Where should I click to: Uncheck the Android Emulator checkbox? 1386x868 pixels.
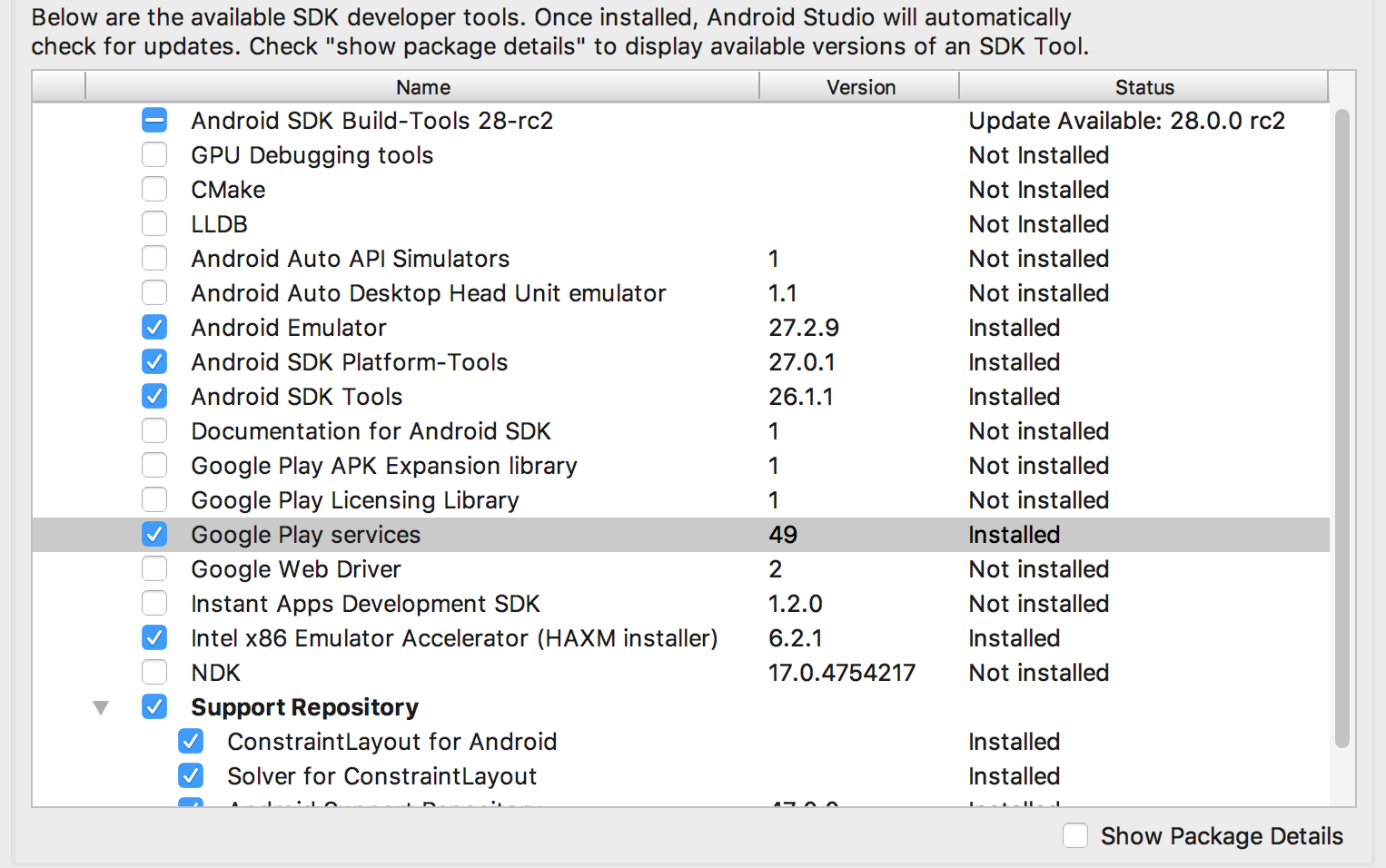click(154, 327)
